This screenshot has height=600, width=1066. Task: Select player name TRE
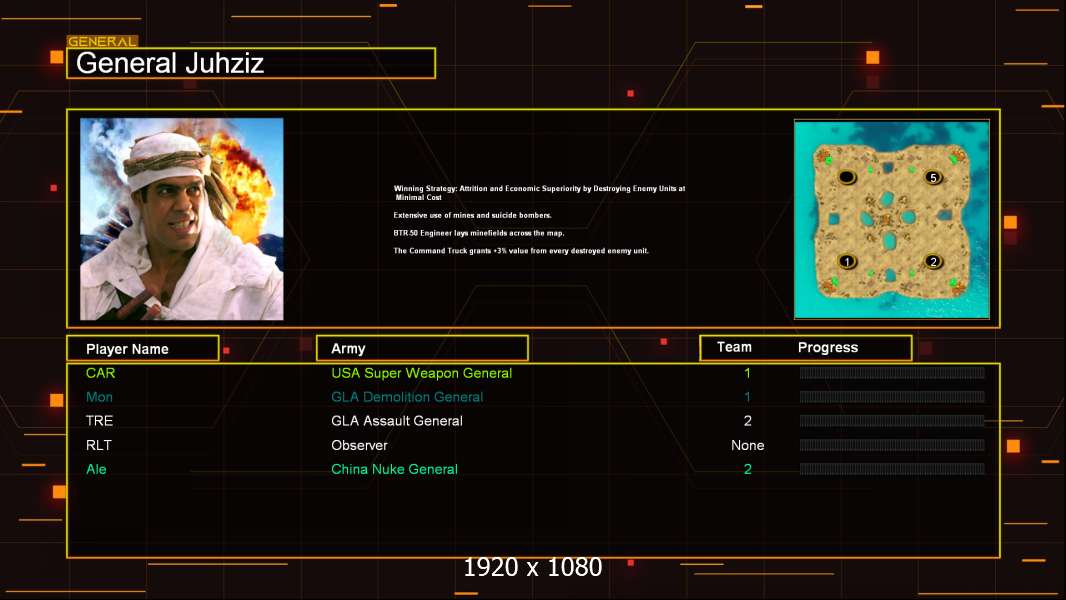[99, 421]
